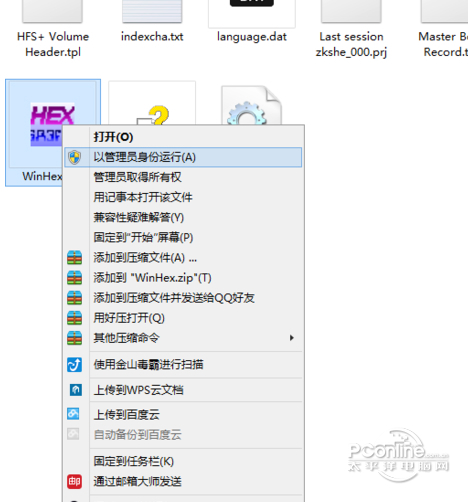Click the red mail master icon
The image size is (468, 502).
[74, 482]
